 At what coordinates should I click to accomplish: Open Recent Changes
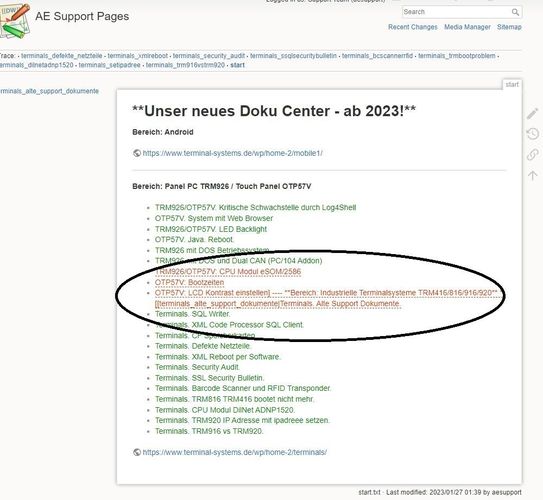(412, 27)
